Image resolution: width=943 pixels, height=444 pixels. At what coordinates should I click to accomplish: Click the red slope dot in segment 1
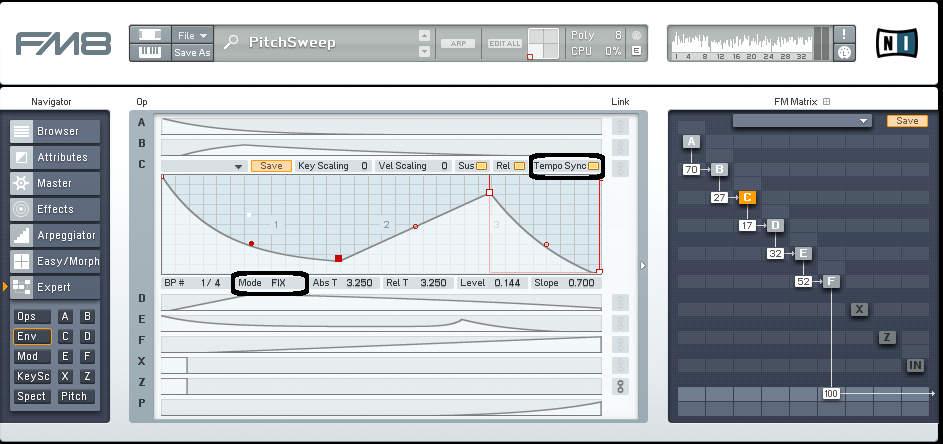(x=251, y=244)
